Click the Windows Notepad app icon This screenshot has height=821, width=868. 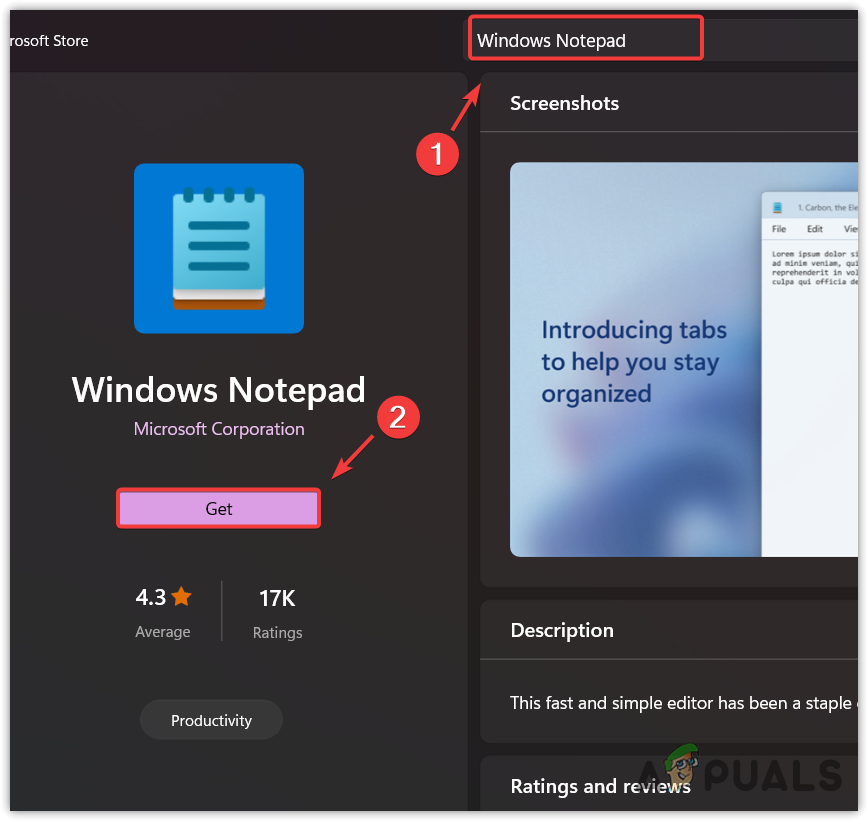[x=219, y=248]
